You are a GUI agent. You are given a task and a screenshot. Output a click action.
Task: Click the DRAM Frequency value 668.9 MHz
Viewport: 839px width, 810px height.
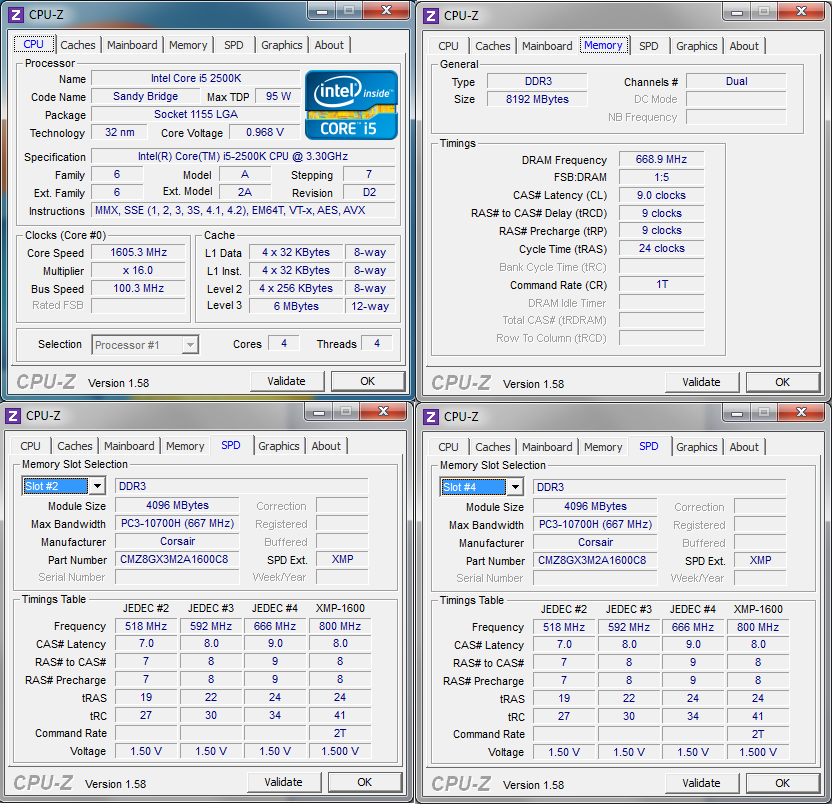point(661,159)
